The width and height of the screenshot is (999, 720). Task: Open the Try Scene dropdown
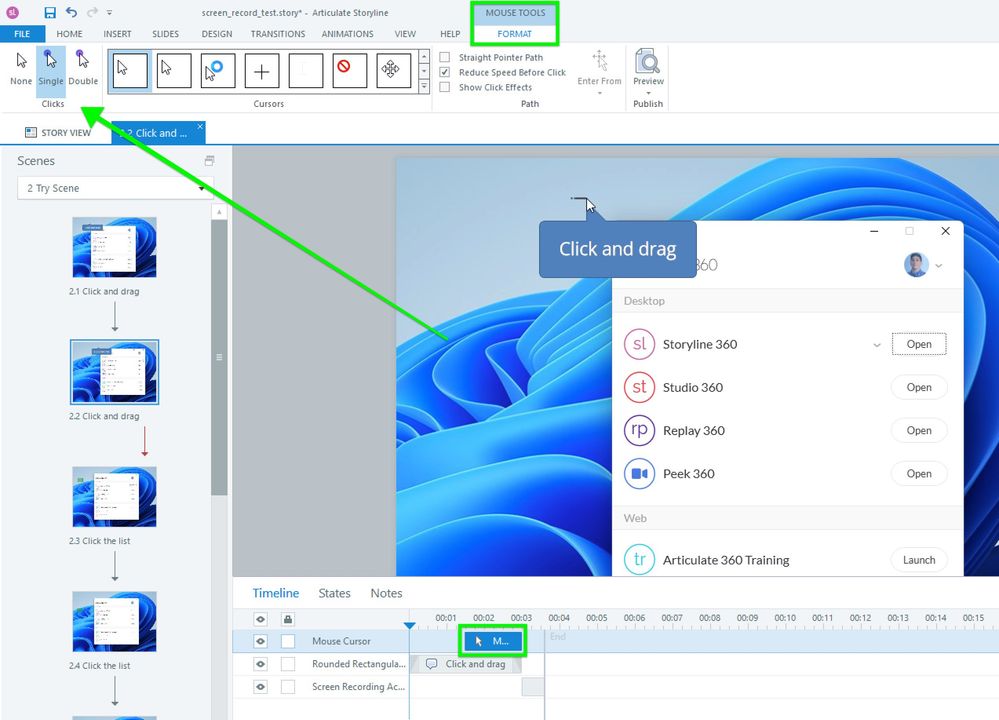115,188
